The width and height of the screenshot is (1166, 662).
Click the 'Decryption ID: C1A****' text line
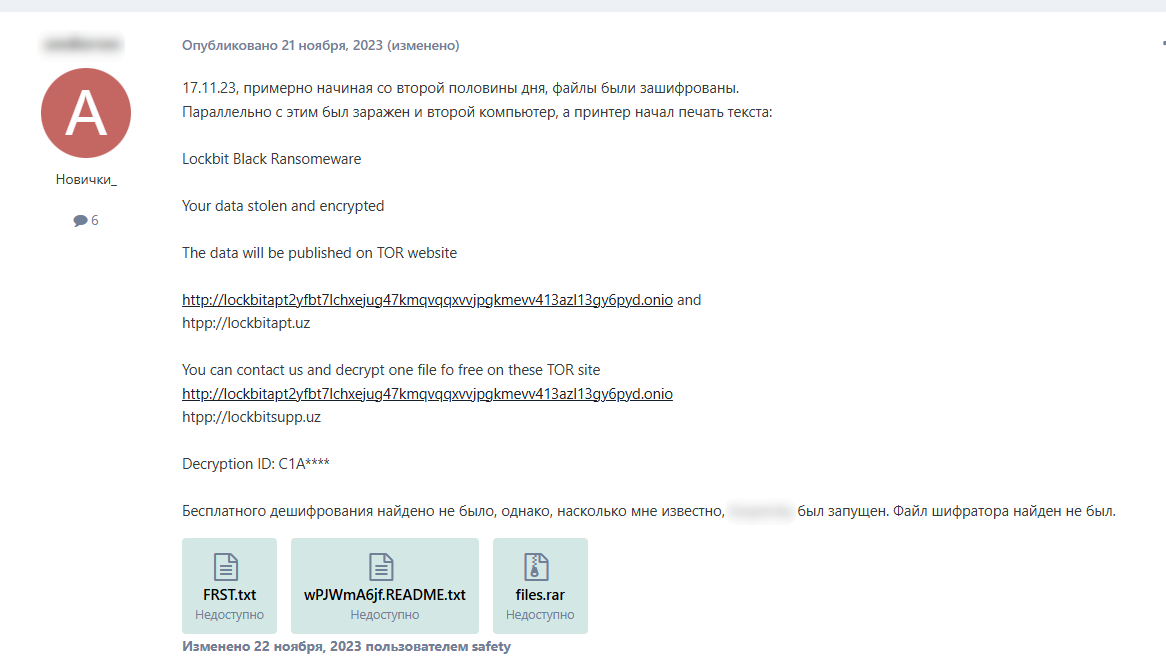pos(256,464)
